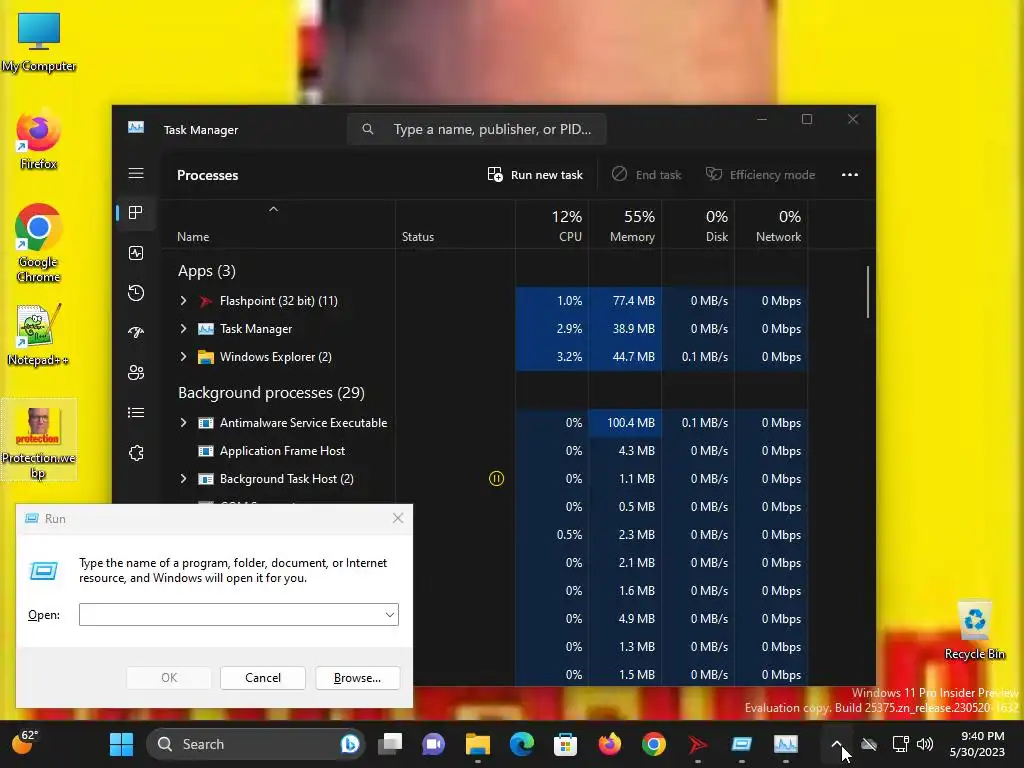Open the Details page icon
1024x768 pixels.
136,412
